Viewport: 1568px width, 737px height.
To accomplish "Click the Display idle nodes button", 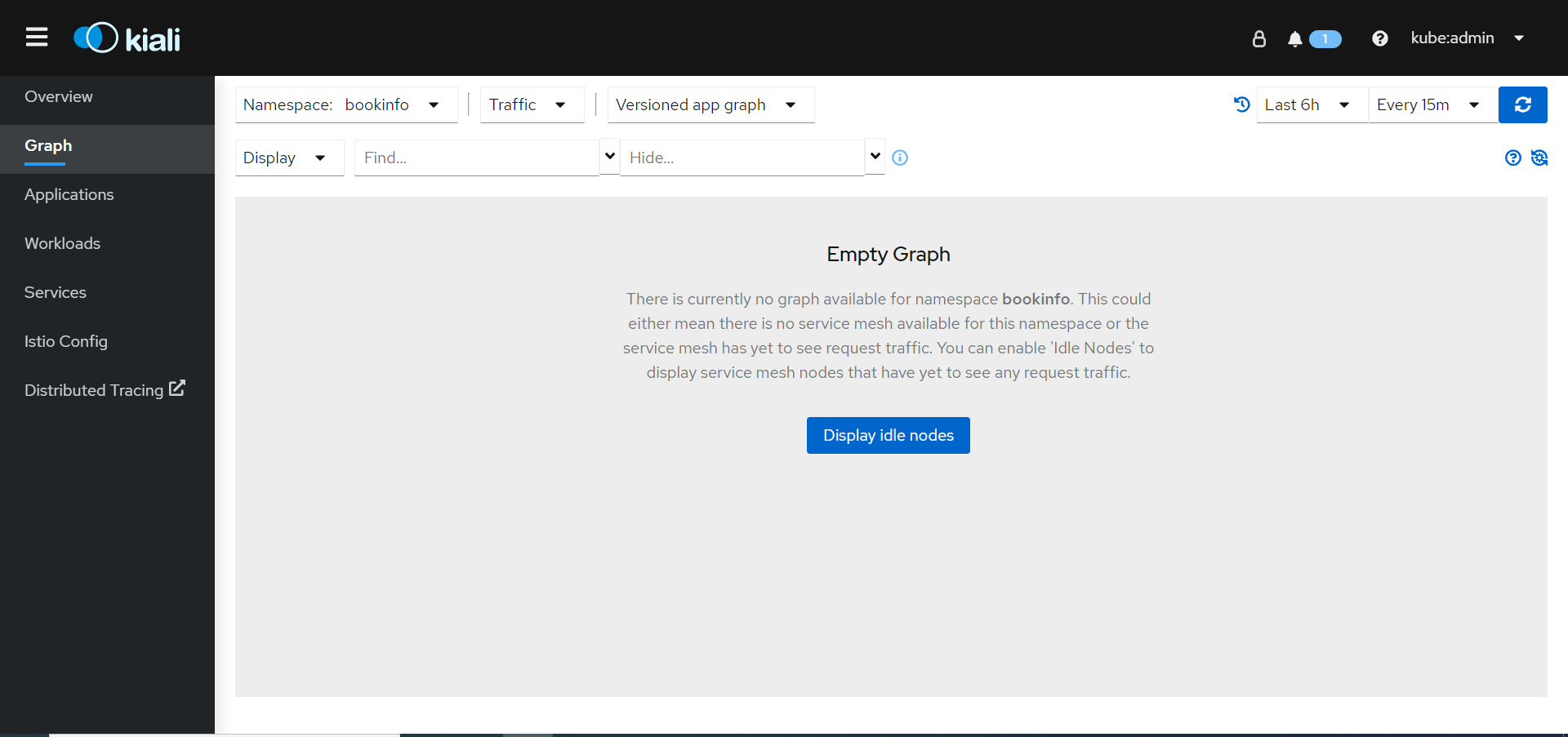I will pyautogui.click(x=888, y=435).
